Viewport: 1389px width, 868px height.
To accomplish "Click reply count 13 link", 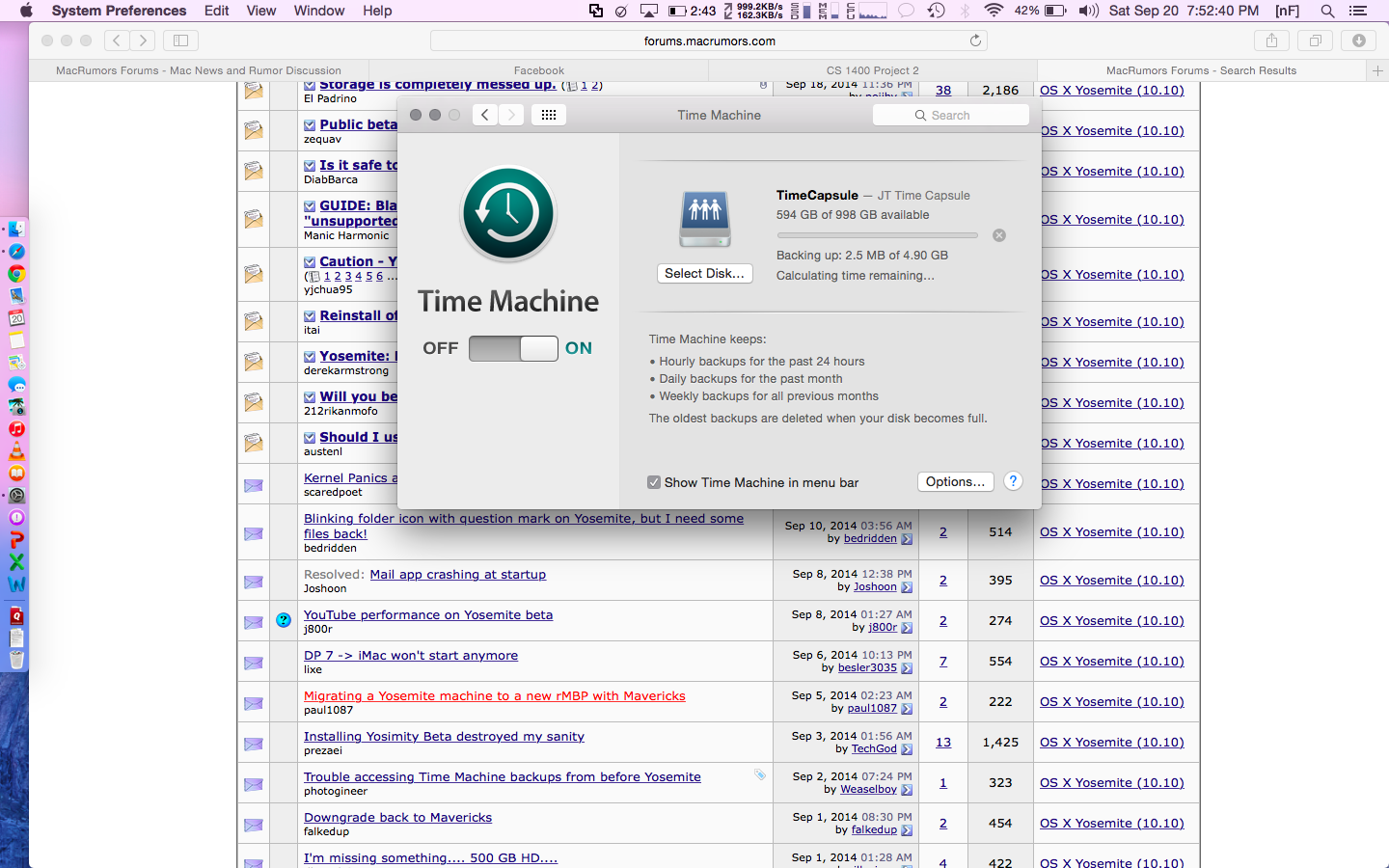I will 943,742.
